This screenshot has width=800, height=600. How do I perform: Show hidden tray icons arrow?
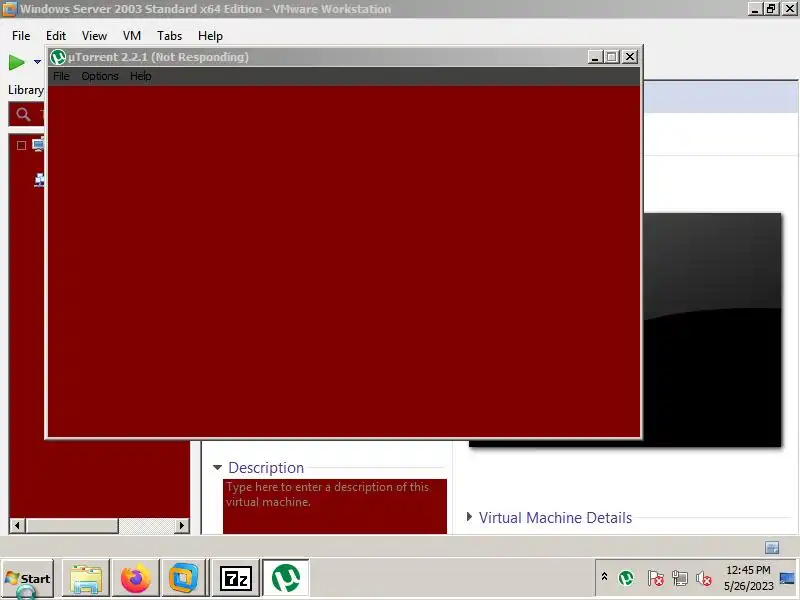(604, 577)
